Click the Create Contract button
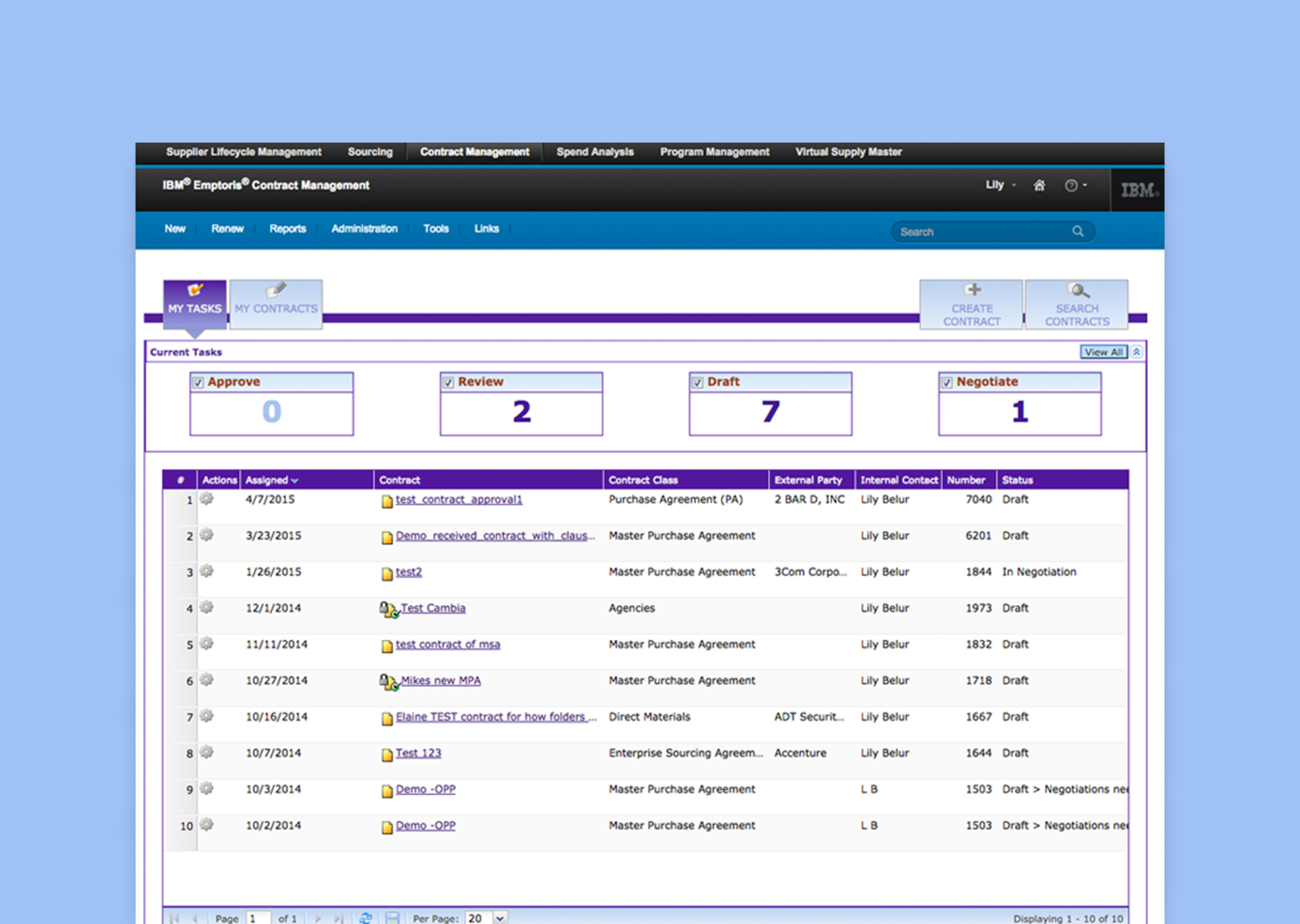The image size is (1300, 924). [x=971, y=305]
